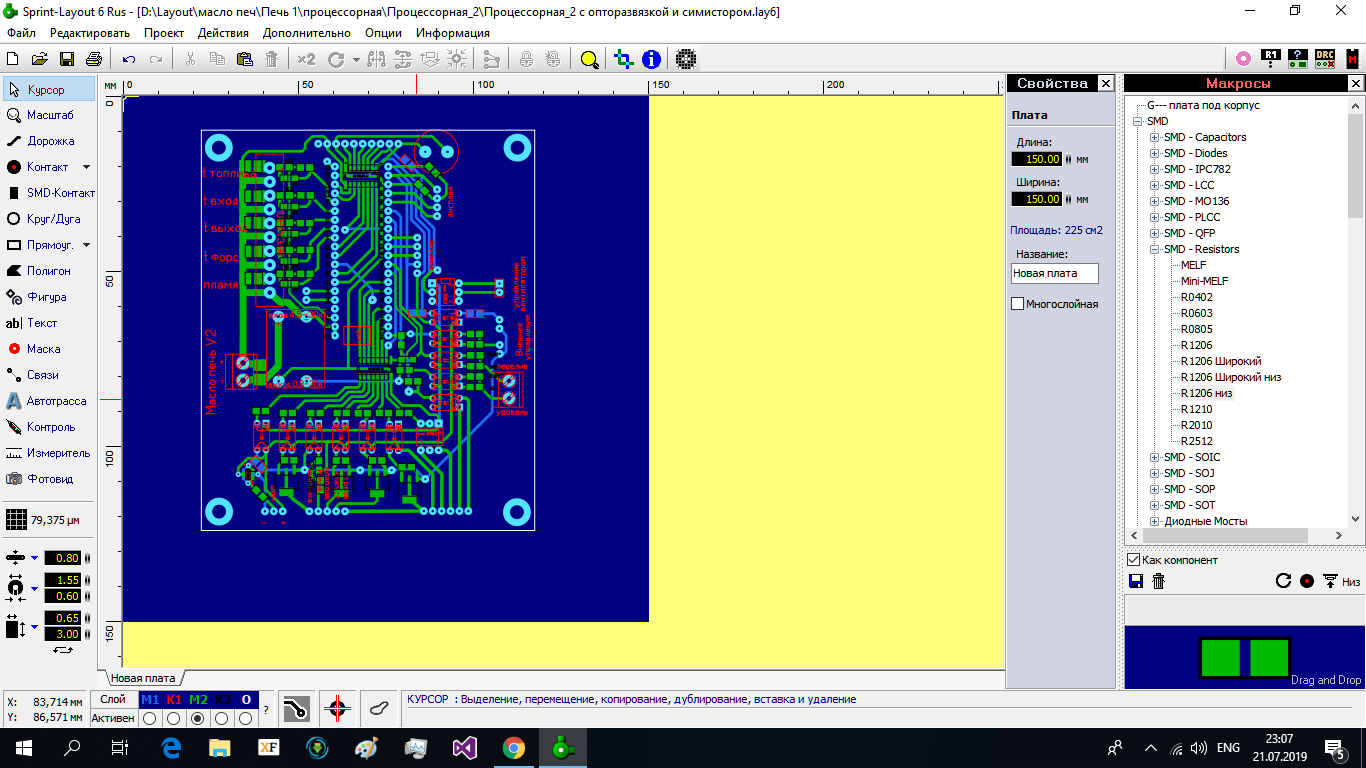
Task: Save the layout with the floppy icon
Action: pyautogui.click(x=67, y=59)
